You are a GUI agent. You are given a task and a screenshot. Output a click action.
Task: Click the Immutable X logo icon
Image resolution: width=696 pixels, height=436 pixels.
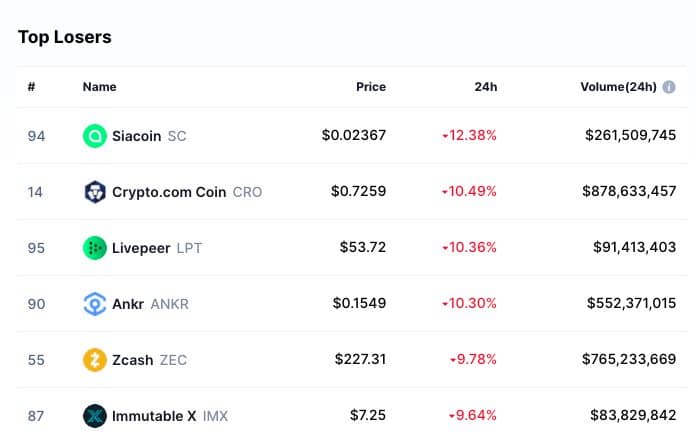click(x=95, y=416)
